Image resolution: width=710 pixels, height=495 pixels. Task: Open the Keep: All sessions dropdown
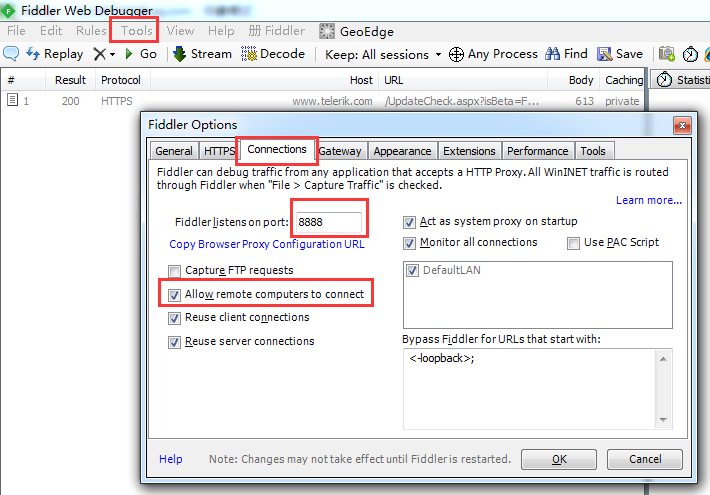pyautogui.click(x=383, y=55)
